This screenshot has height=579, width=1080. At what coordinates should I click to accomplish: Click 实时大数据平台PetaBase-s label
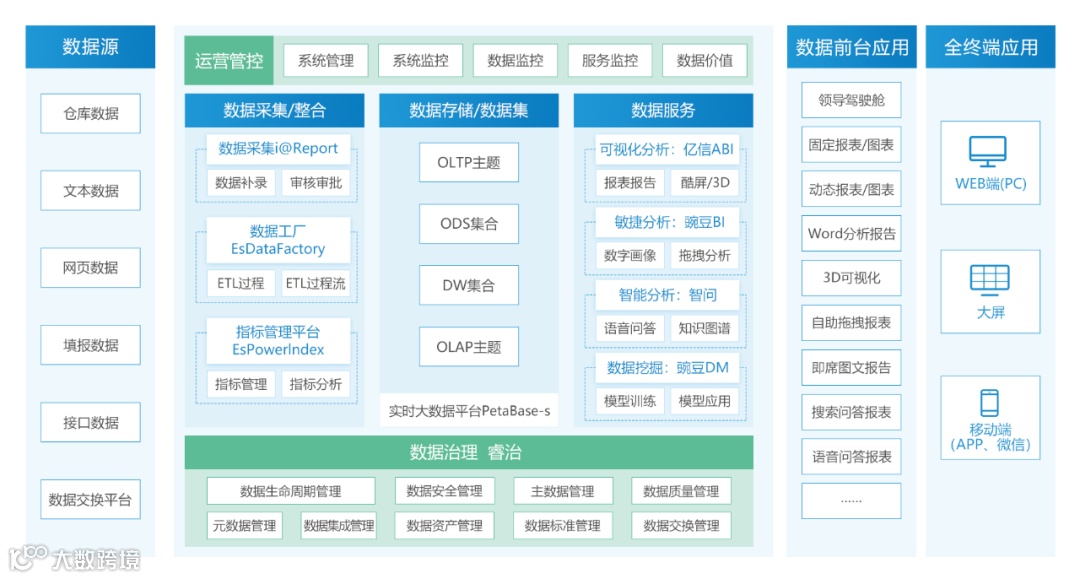[469, 411]
